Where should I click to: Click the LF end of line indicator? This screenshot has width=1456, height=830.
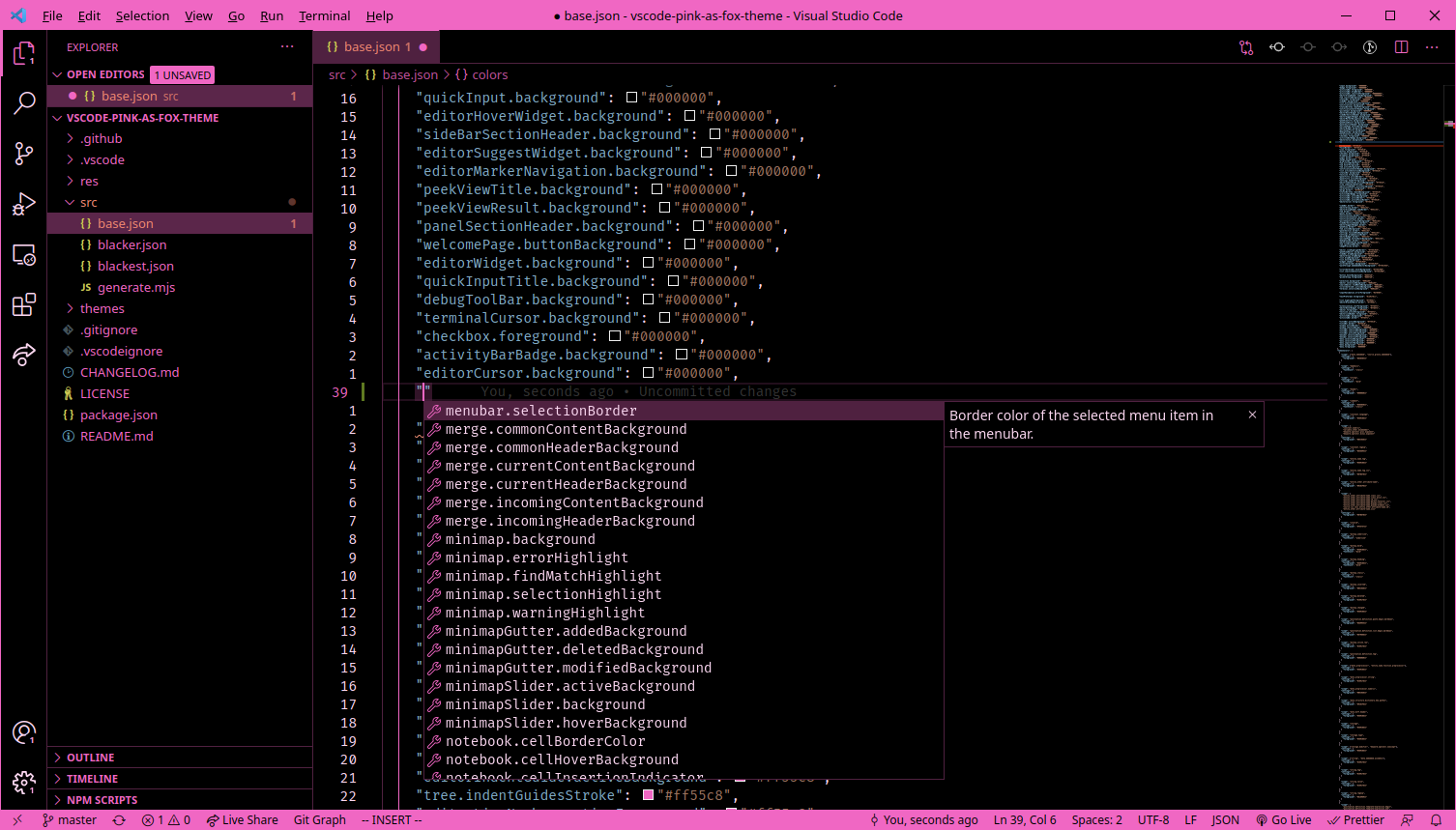pos(1191,819)
